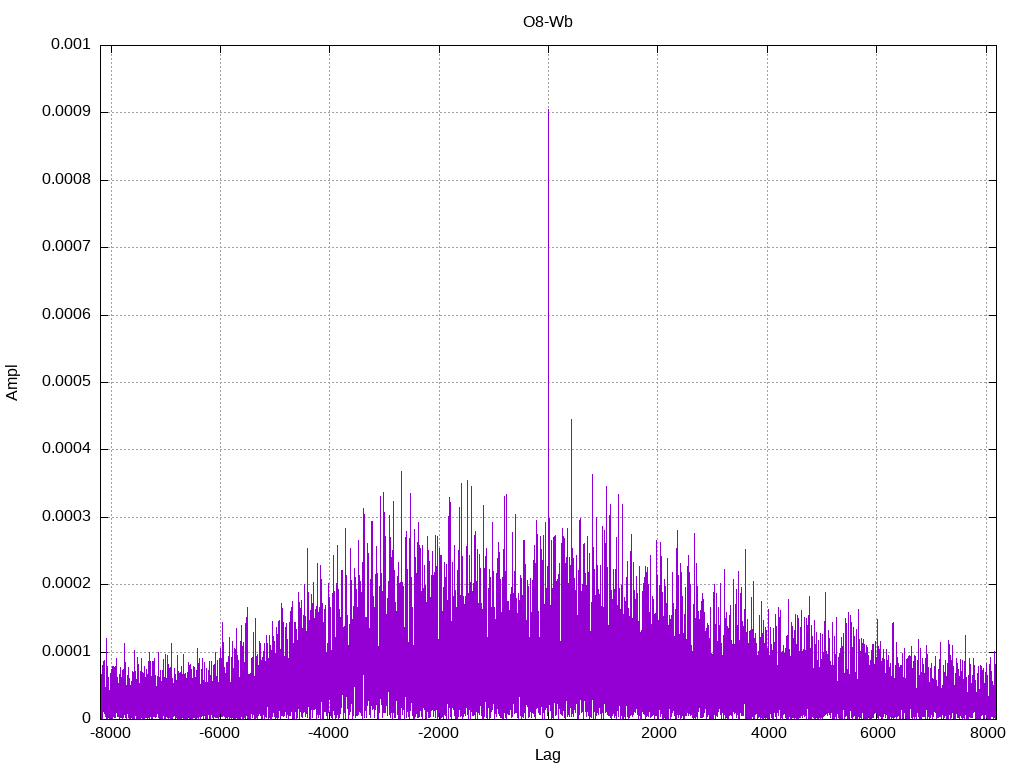
Task: Click the 0.0003 y-axis tick label
Action: click(66, 517)
